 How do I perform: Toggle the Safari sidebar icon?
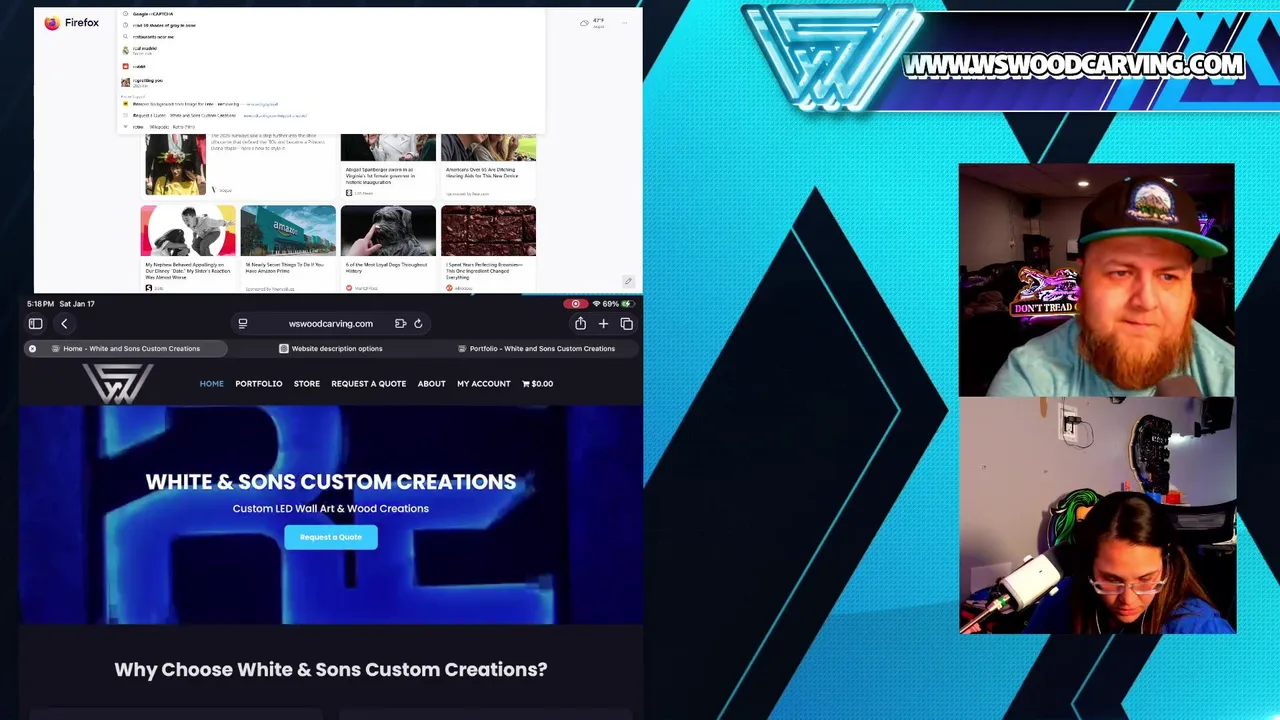[x=35, y=323]
